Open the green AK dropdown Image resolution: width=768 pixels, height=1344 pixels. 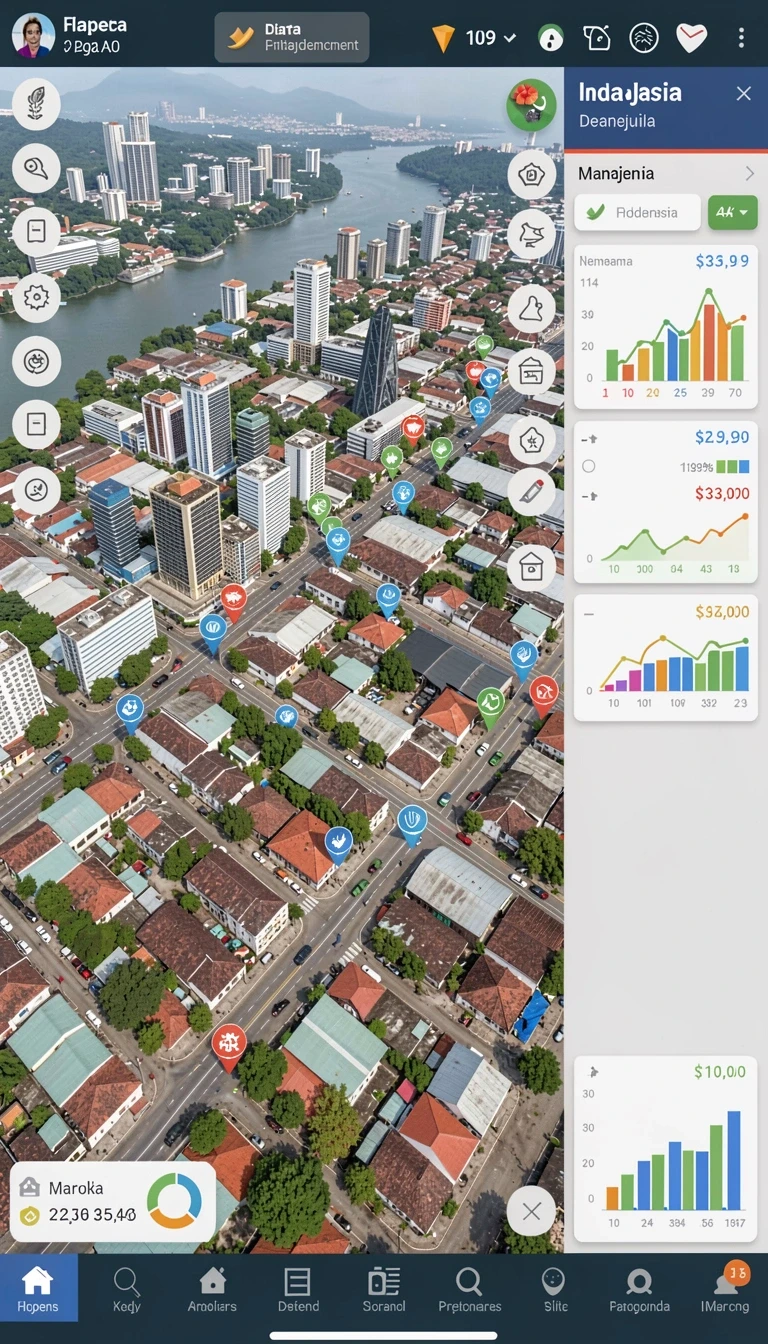[733, 212]
